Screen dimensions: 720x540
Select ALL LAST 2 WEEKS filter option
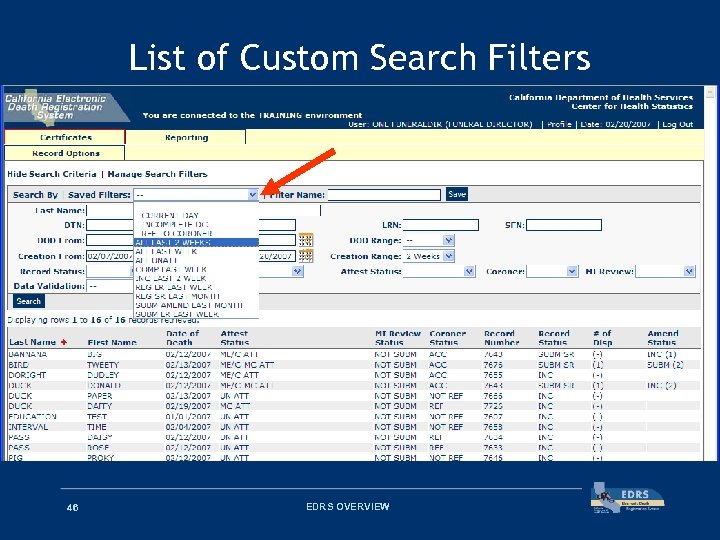click(x=196, y=242)
